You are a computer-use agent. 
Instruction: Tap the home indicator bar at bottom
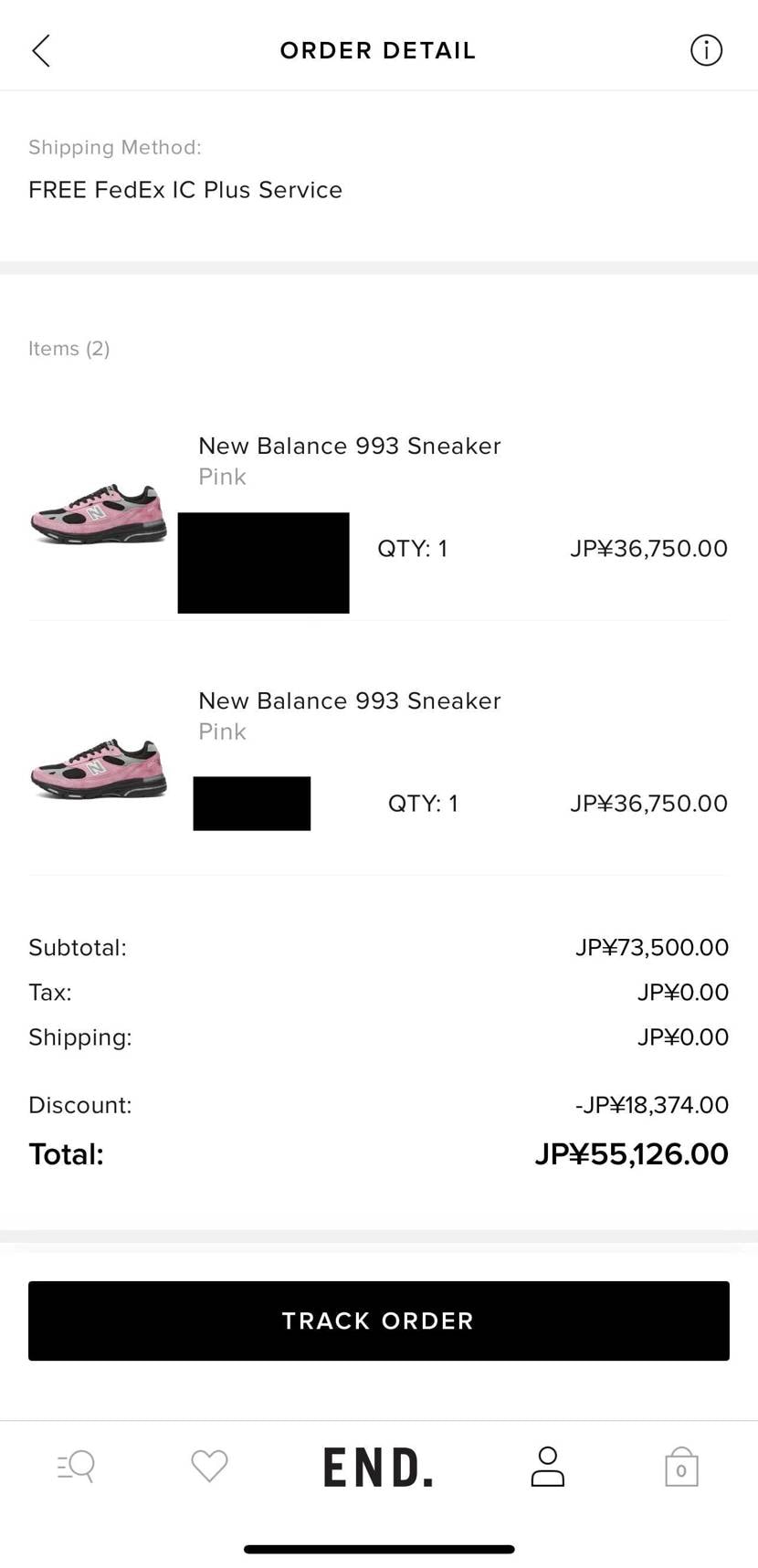pos(379,1549)
